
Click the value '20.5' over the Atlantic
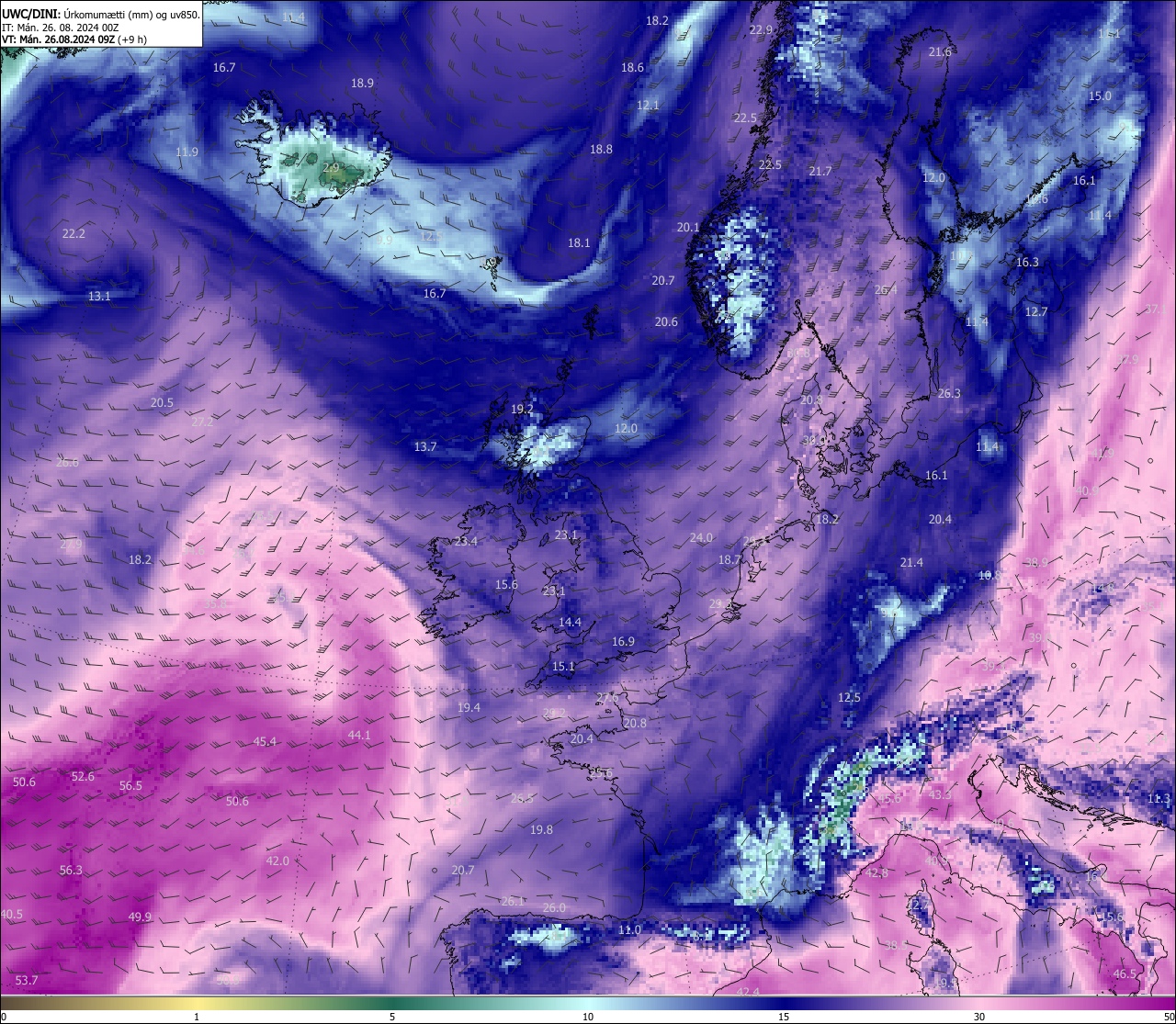[x=162, y=402]
